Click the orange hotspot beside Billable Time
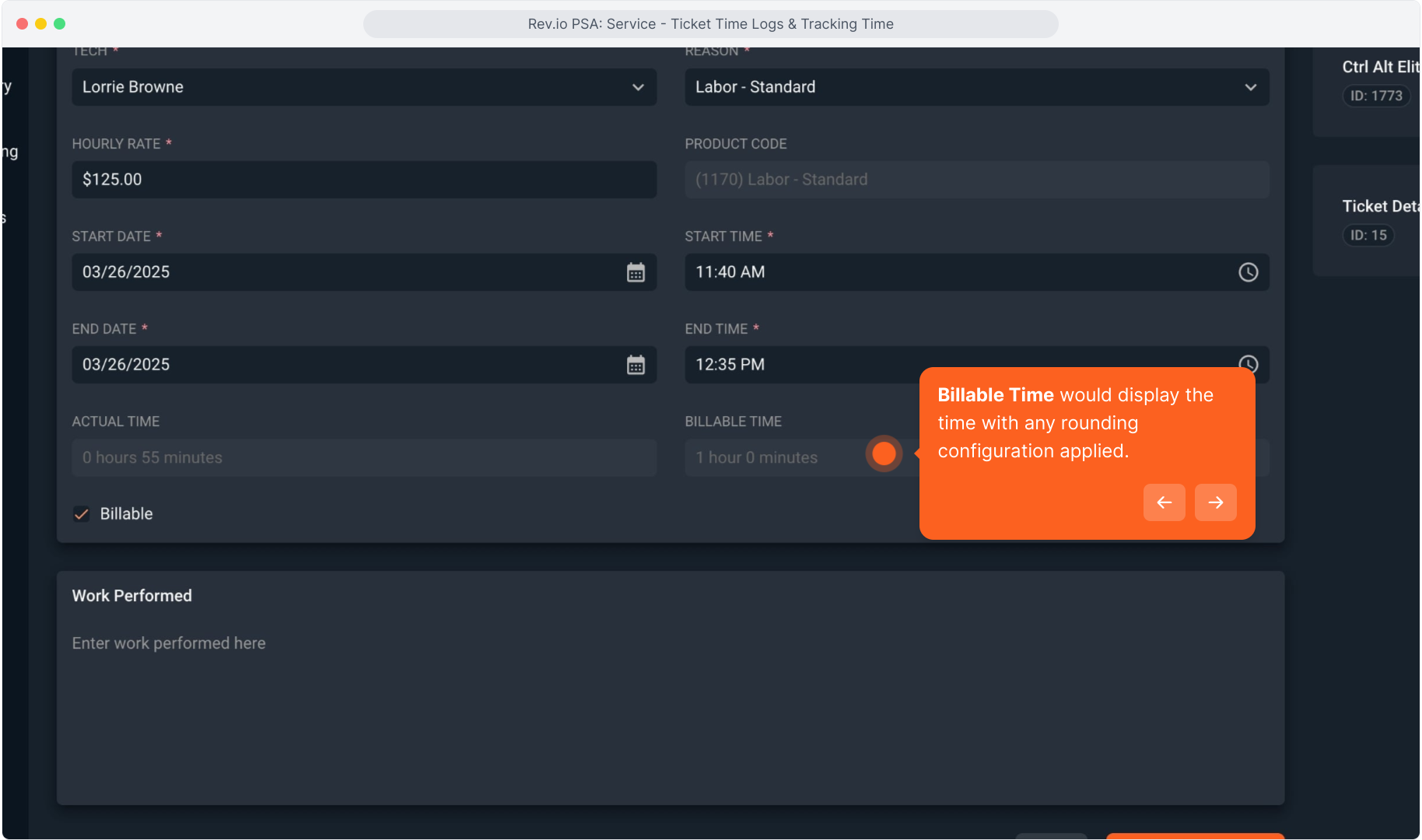 click(884, 453)
